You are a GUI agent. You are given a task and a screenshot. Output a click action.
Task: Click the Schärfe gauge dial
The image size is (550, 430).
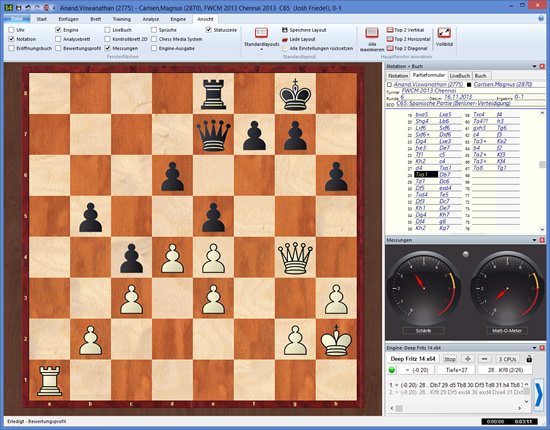coord(423,289)
